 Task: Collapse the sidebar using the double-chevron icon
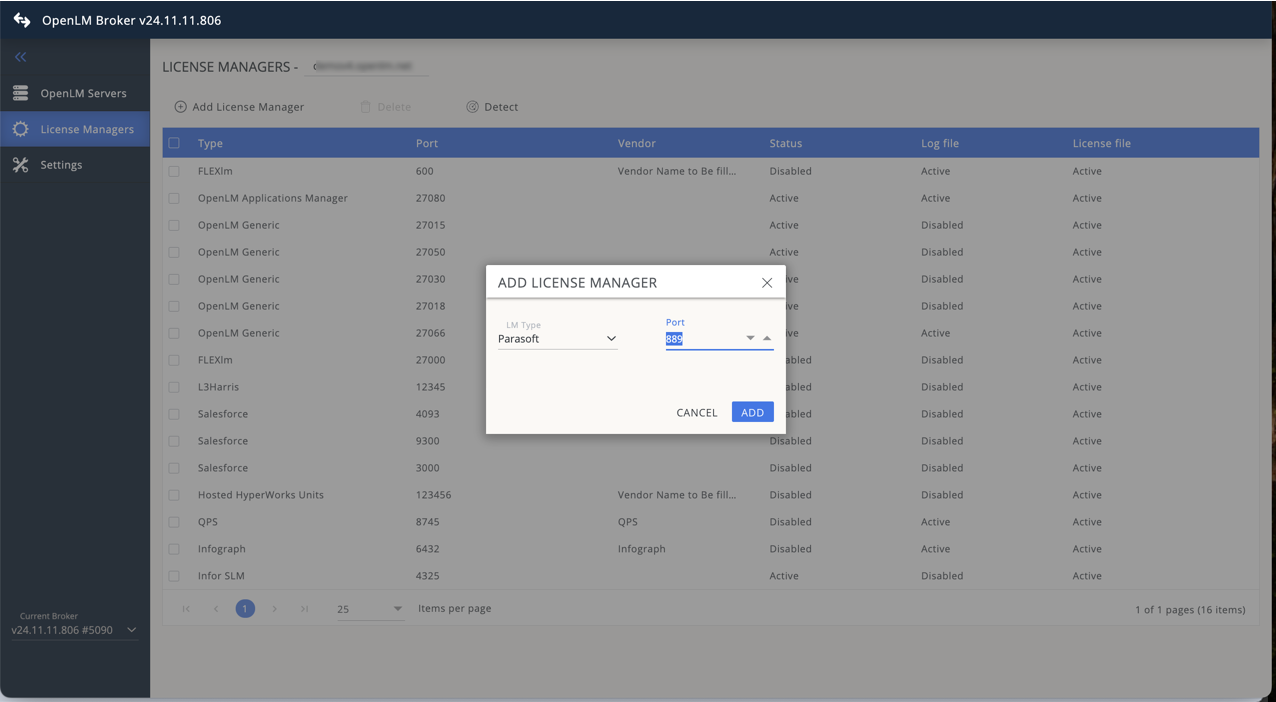(x=20, y=57)
